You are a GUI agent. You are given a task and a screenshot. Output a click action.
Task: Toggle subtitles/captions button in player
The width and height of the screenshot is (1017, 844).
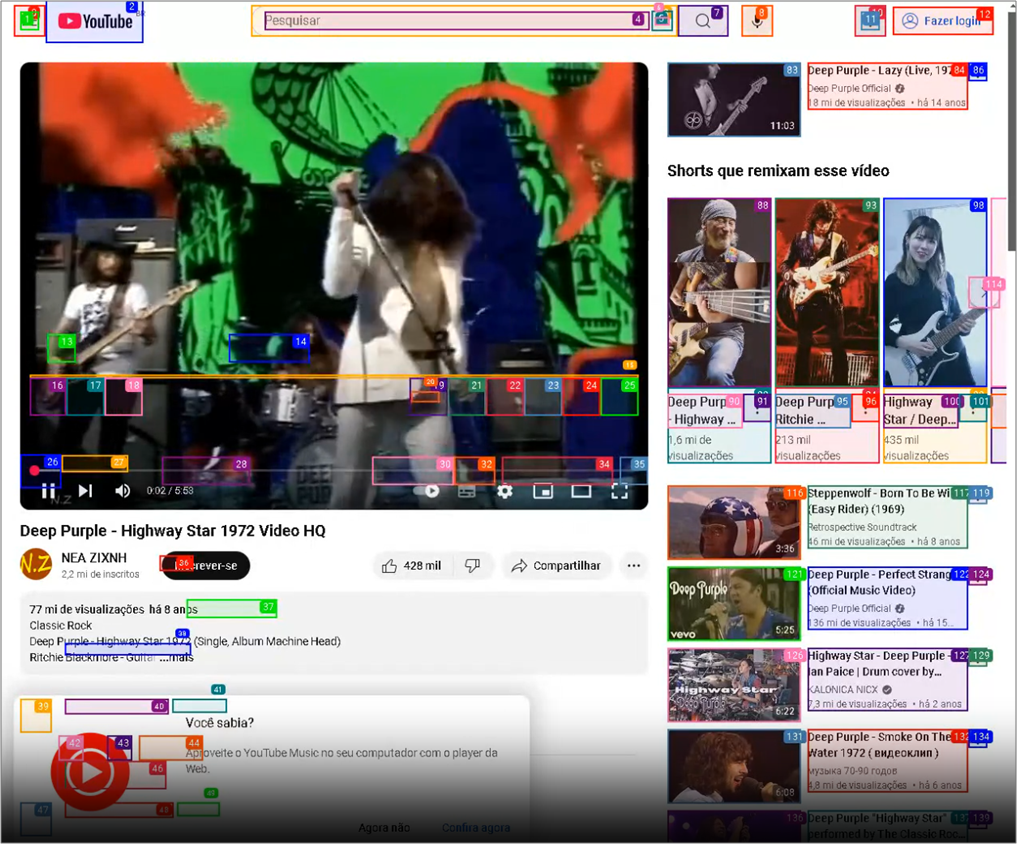point(466,492)
